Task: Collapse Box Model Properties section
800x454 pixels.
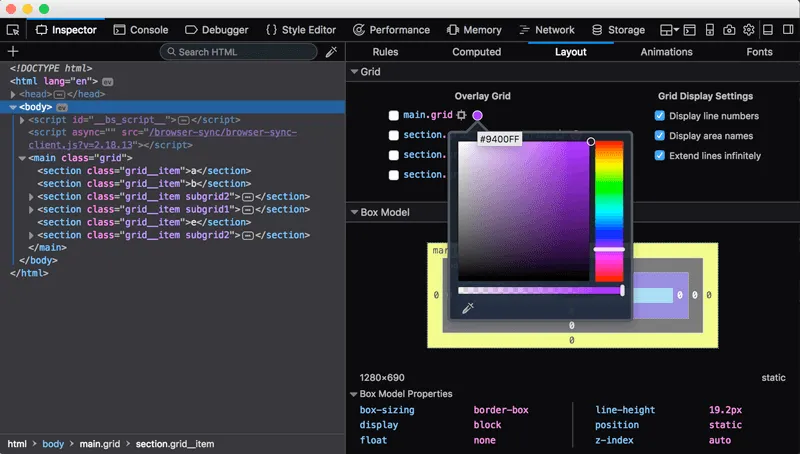Action: [354, 394]
